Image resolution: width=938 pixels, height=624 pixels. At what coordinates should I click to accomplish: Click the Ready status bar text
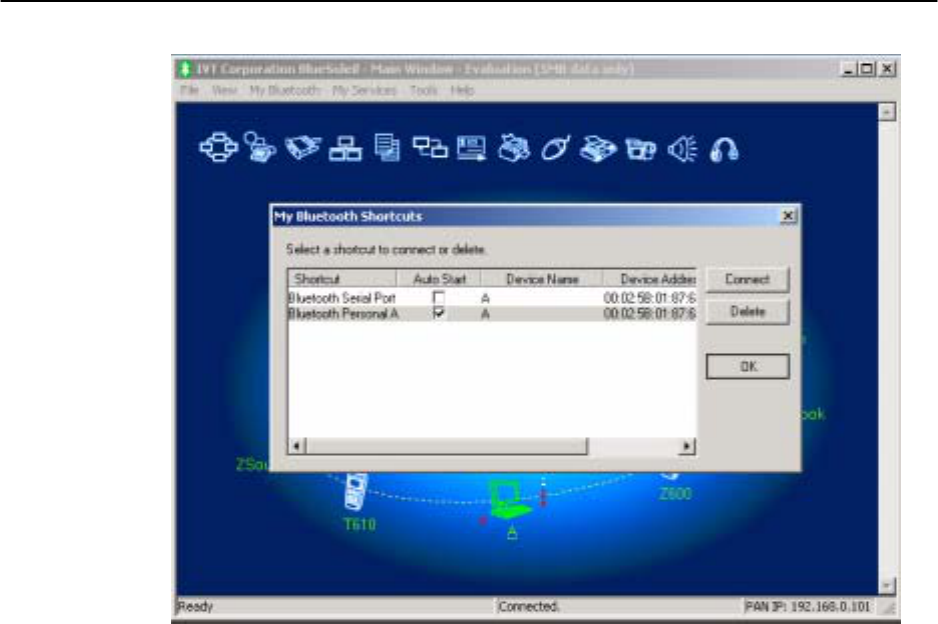coord(195,607)
